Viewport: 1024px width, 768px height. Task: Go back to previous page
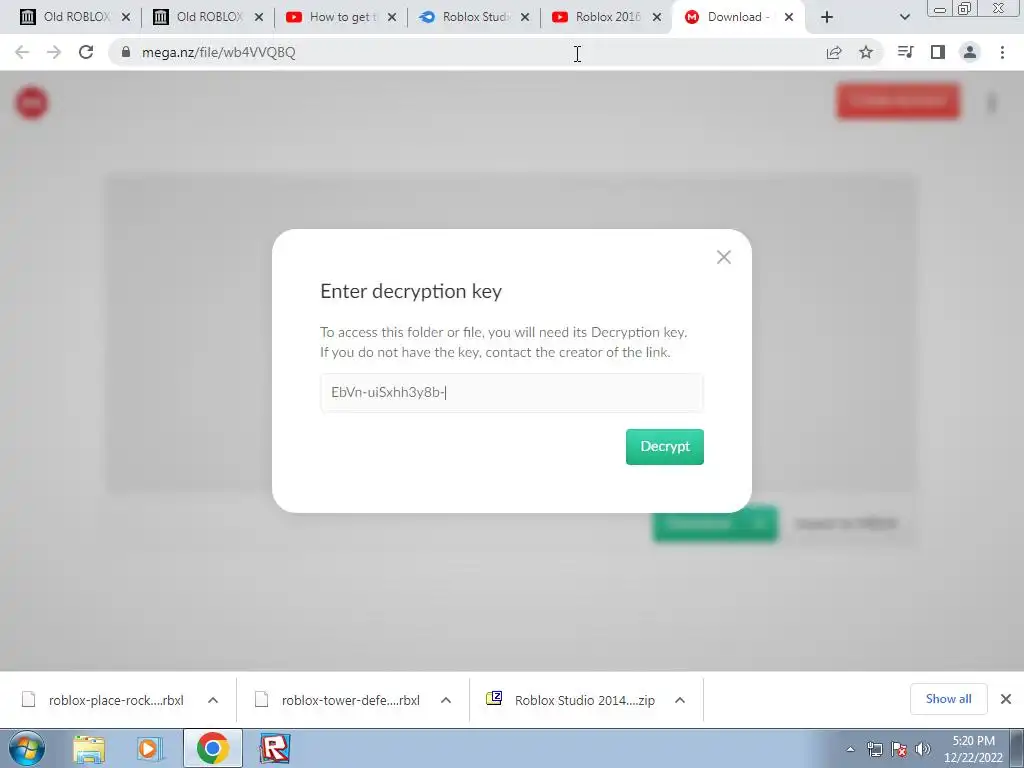point(22,52)
